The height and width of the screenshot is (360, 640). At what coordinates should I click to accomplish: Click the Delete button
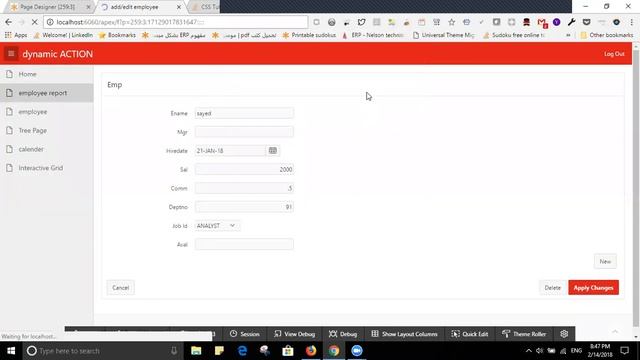coord(552,288)
